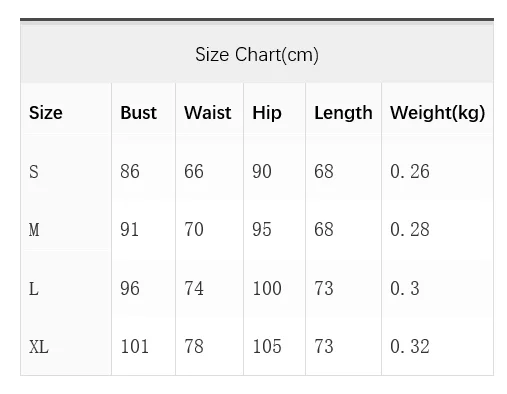This screenshot has width=507, height=394.
Task: Select bust value 86 for size S
Action: [x=130, y=172]
